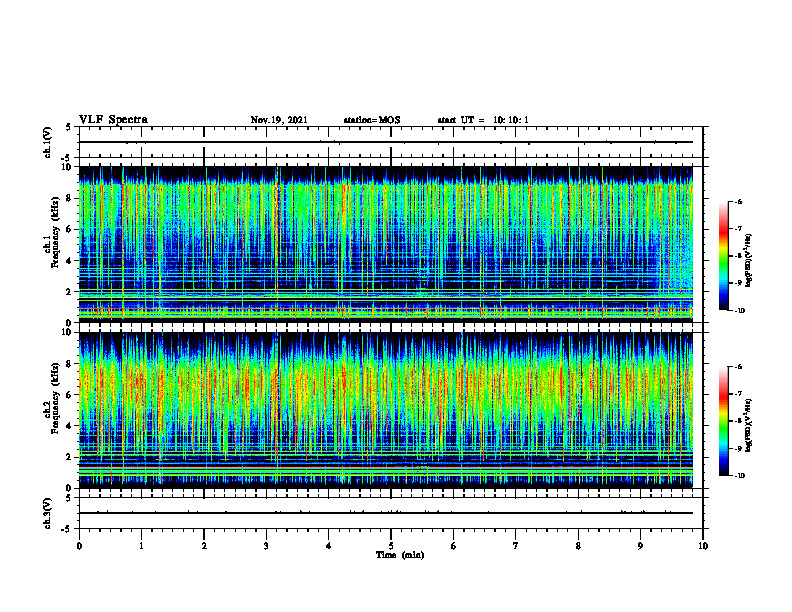Click the 2 kHz tick label on ch.2 axis

70,457
